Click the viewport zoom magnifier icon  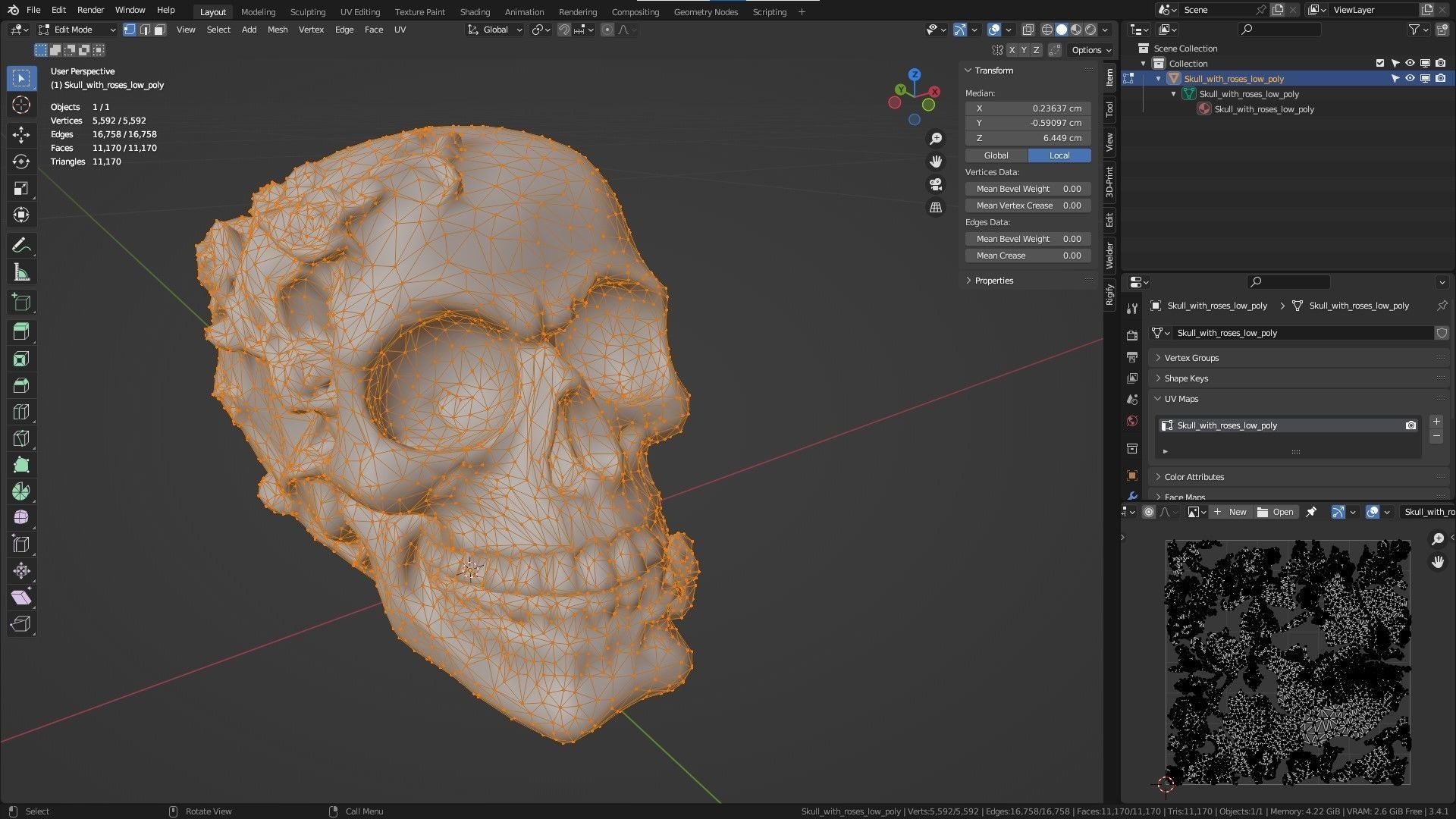click(x=936, y=139)
